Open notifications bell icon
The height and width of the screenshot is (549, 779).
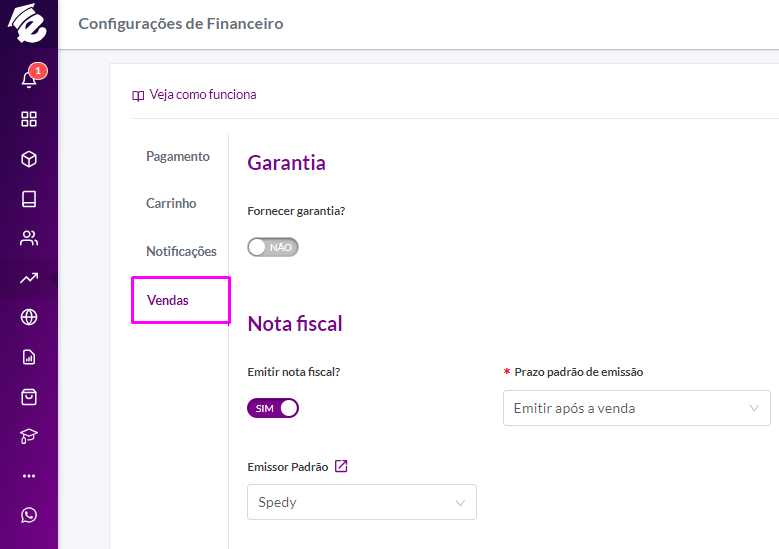[x=29, y=79]
